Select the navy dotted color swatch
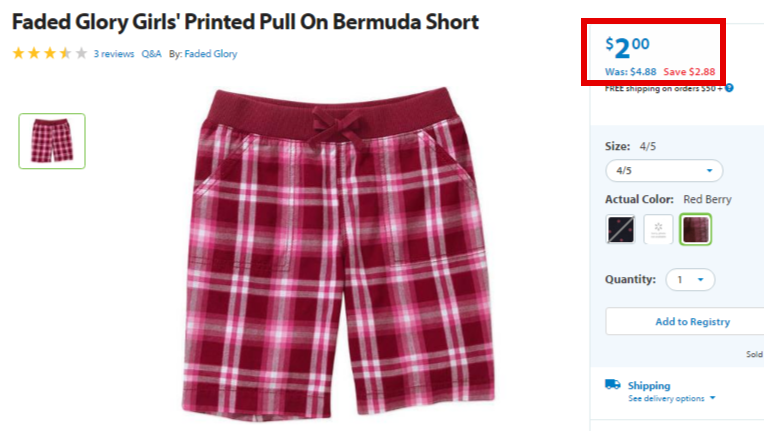764x431 pixels. 620,229
